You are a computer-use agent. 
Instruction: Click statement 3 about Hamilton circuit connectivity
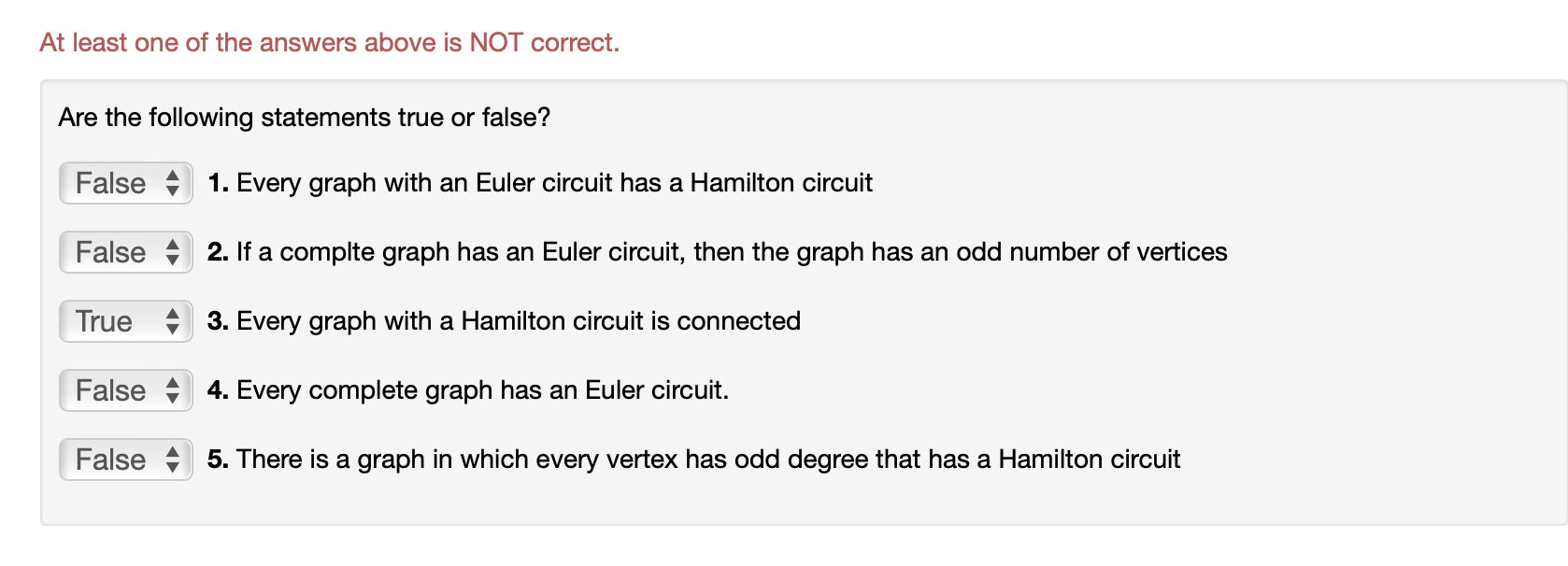503,321
